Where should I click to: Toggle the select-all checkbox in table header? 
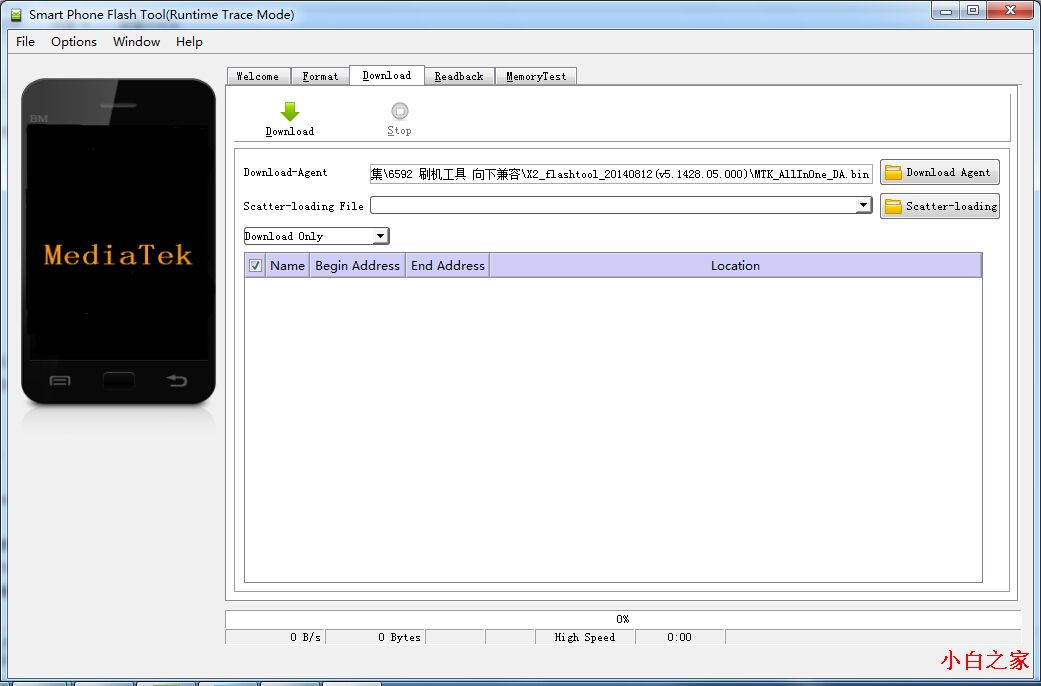pos(255,266)
